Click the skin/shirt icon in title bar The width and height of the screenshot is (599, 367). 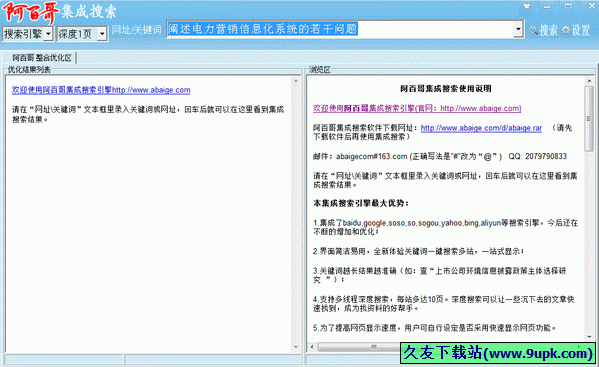[x=527, y=6]
